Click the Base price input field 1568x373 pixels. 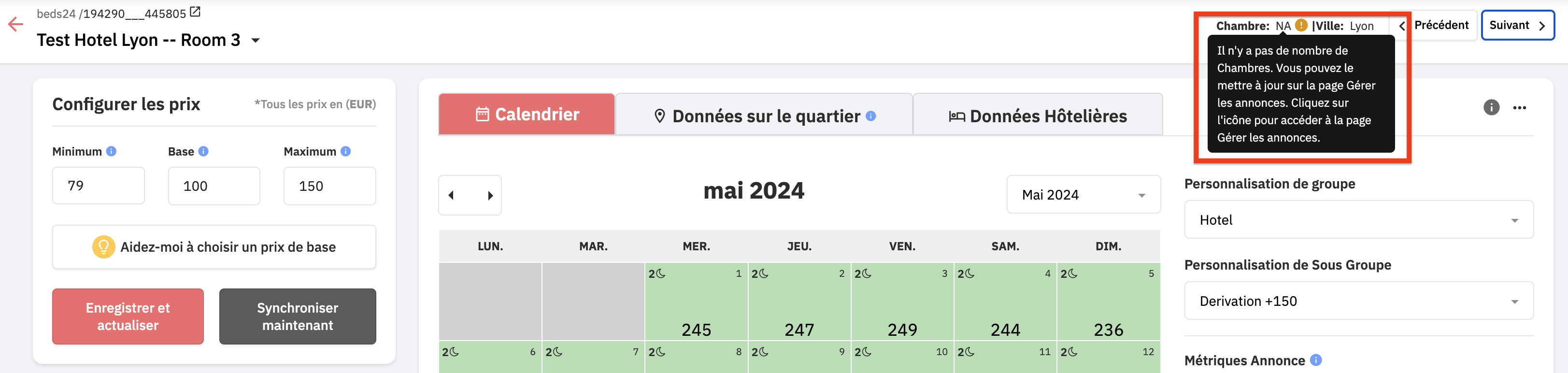click(x=214, y=186)
